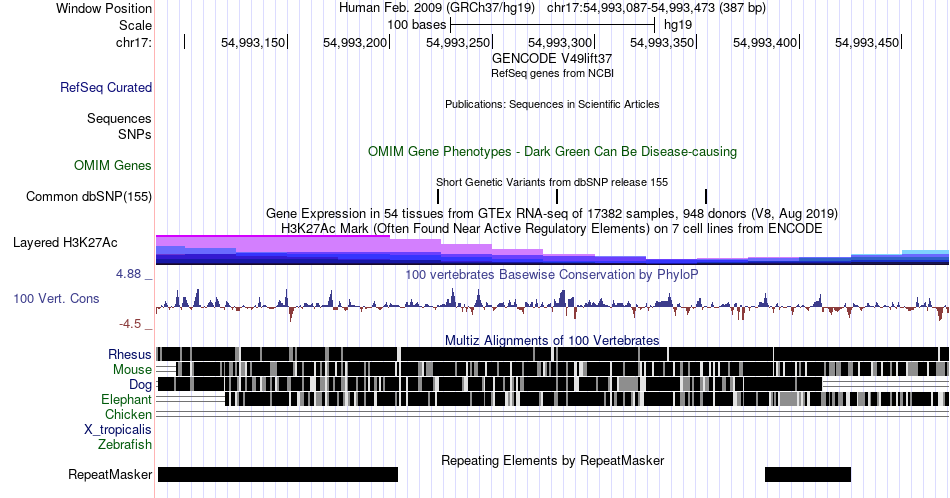Click the Scale label
Image resolution: width=950 pixels, height=498 pixels.
click(x=135, y=25)
